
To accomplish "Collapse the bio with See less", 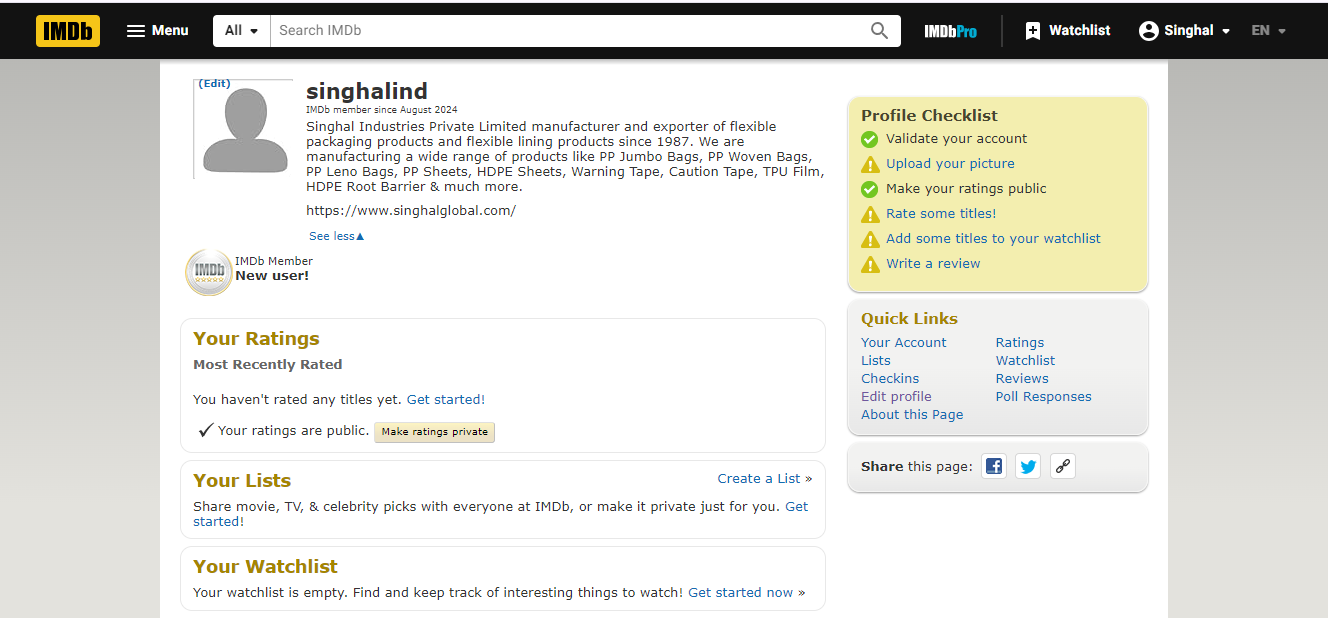I will (337, 236).
